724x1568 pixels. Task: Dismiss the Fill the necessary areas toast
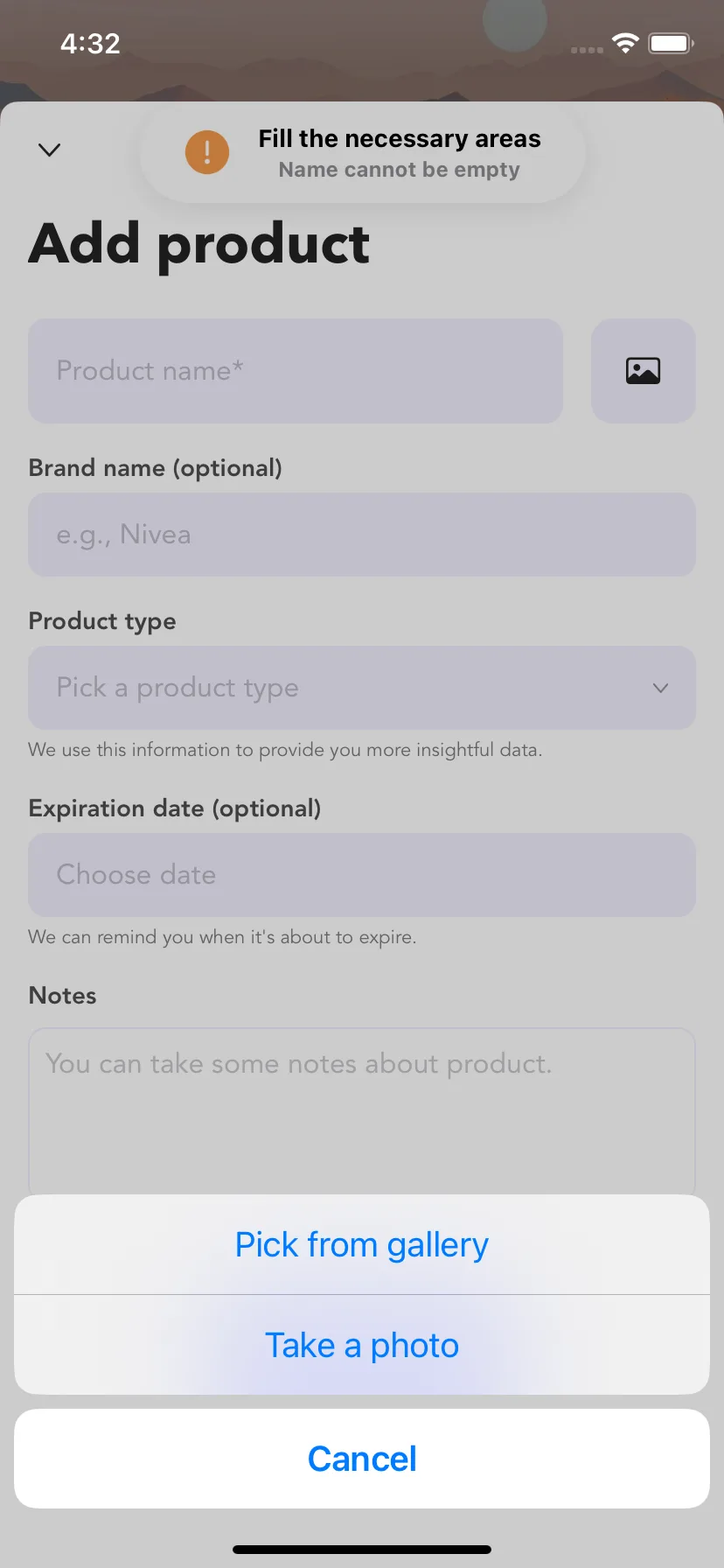pyautogui.click(x=363, y=153)
